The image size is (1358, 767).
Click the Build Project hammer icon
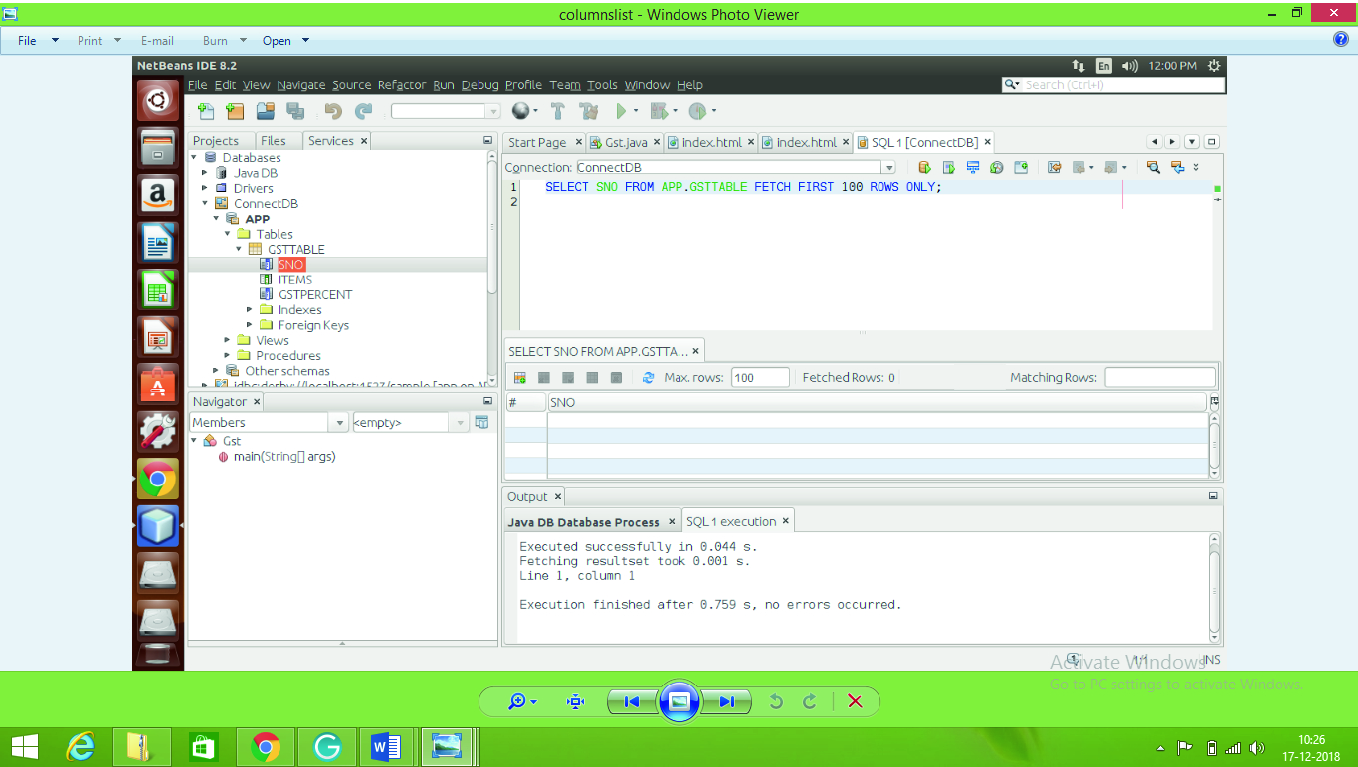click(x=558, y=111)
